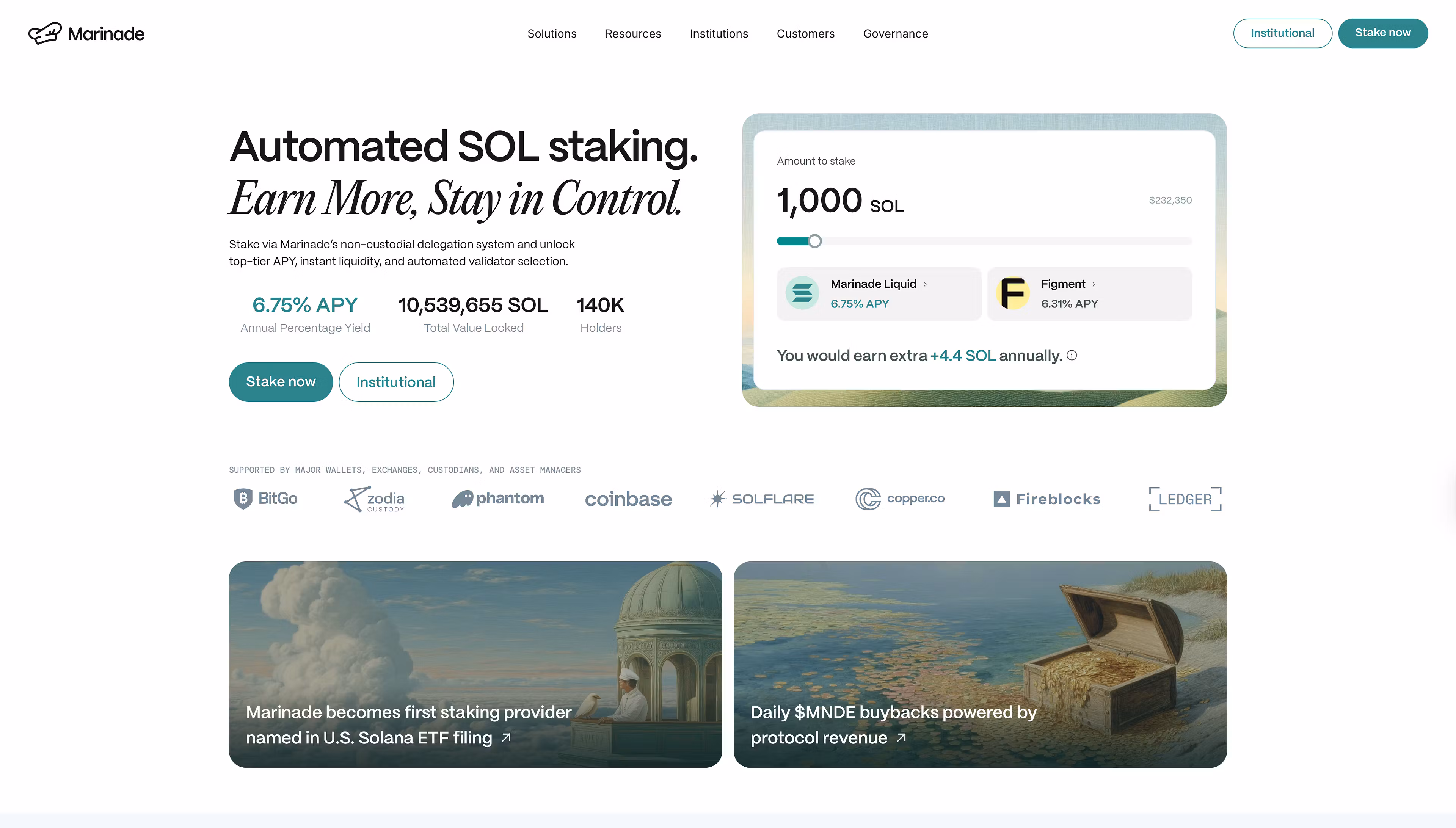Click the hero Stake now button
This screenshot has height=828, width=1456.
coord(281,381)
